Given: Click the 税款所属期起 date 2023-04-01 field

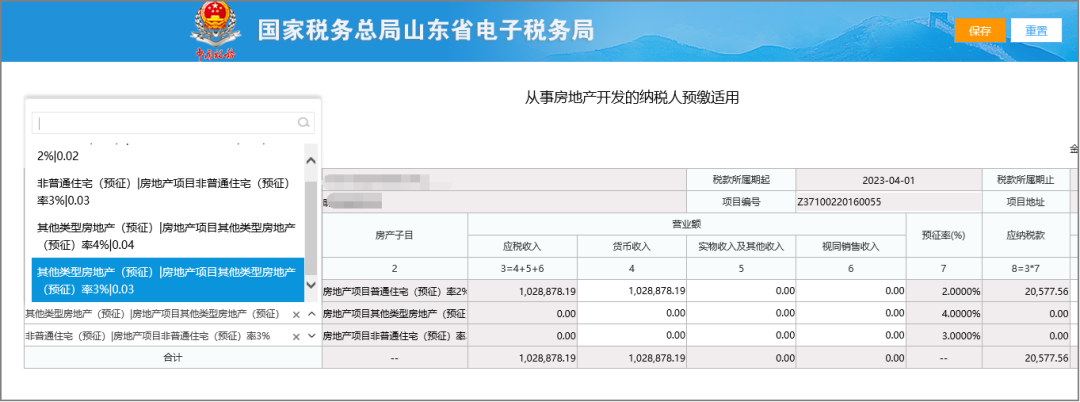Looking at the screenshot, I should (887, 180).
